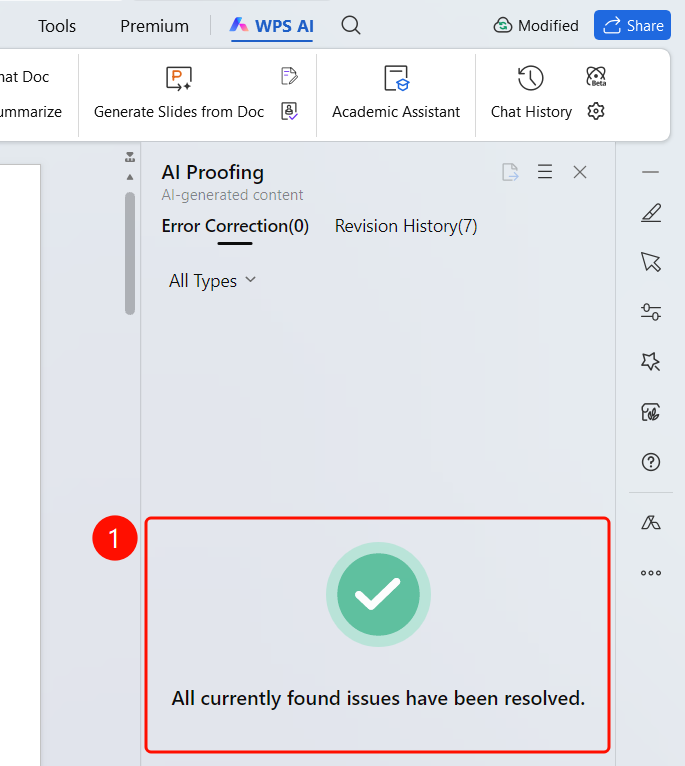
Task: Click the Summarize option
Action: (31, 112)
